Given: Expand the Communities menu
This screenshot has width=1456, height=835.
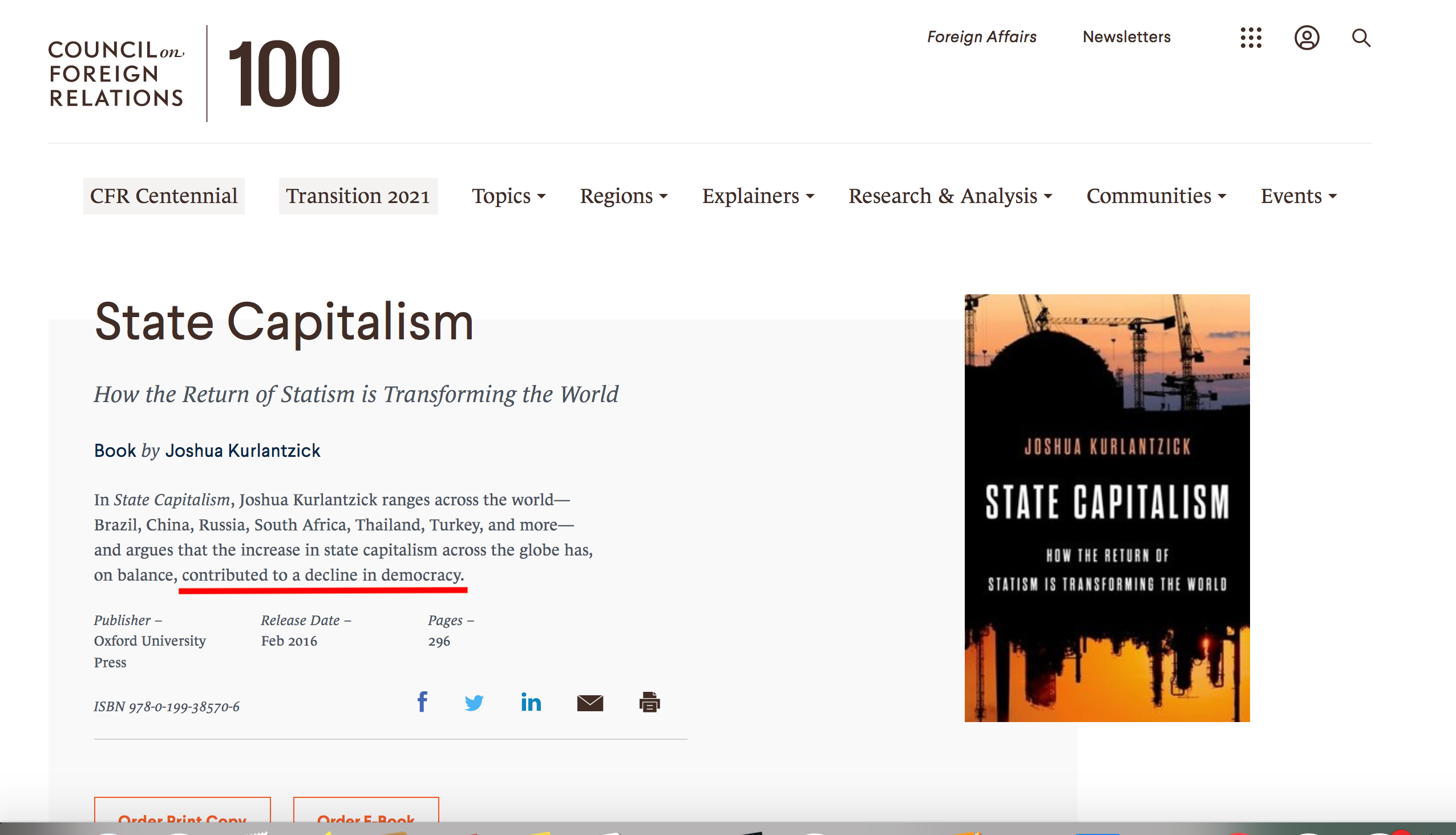Looking at the screenshot, I should [1156, 196].
